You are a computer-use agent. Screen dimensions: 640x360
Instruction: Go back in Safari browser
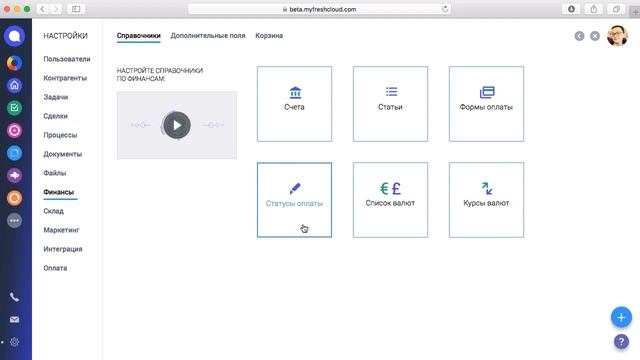pos(42,9)
